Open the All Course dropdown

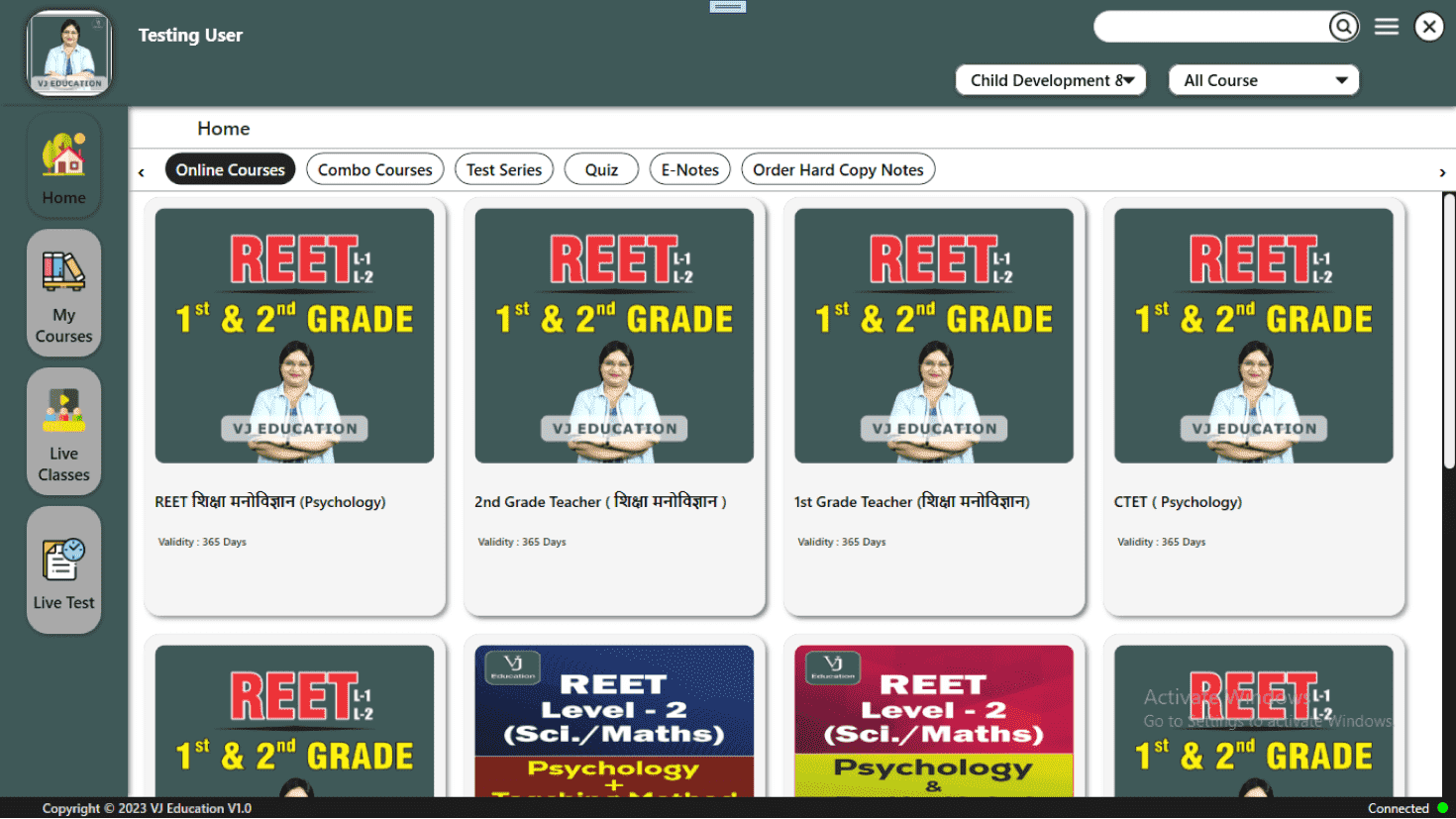coord(1264,80)
